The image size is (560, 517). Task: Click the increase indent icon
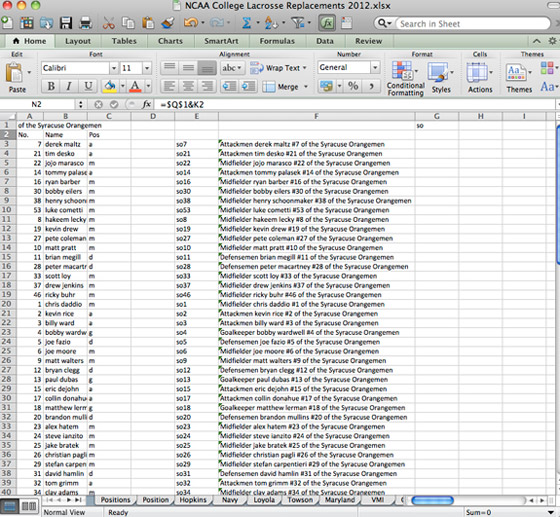(x=248, y=86)
